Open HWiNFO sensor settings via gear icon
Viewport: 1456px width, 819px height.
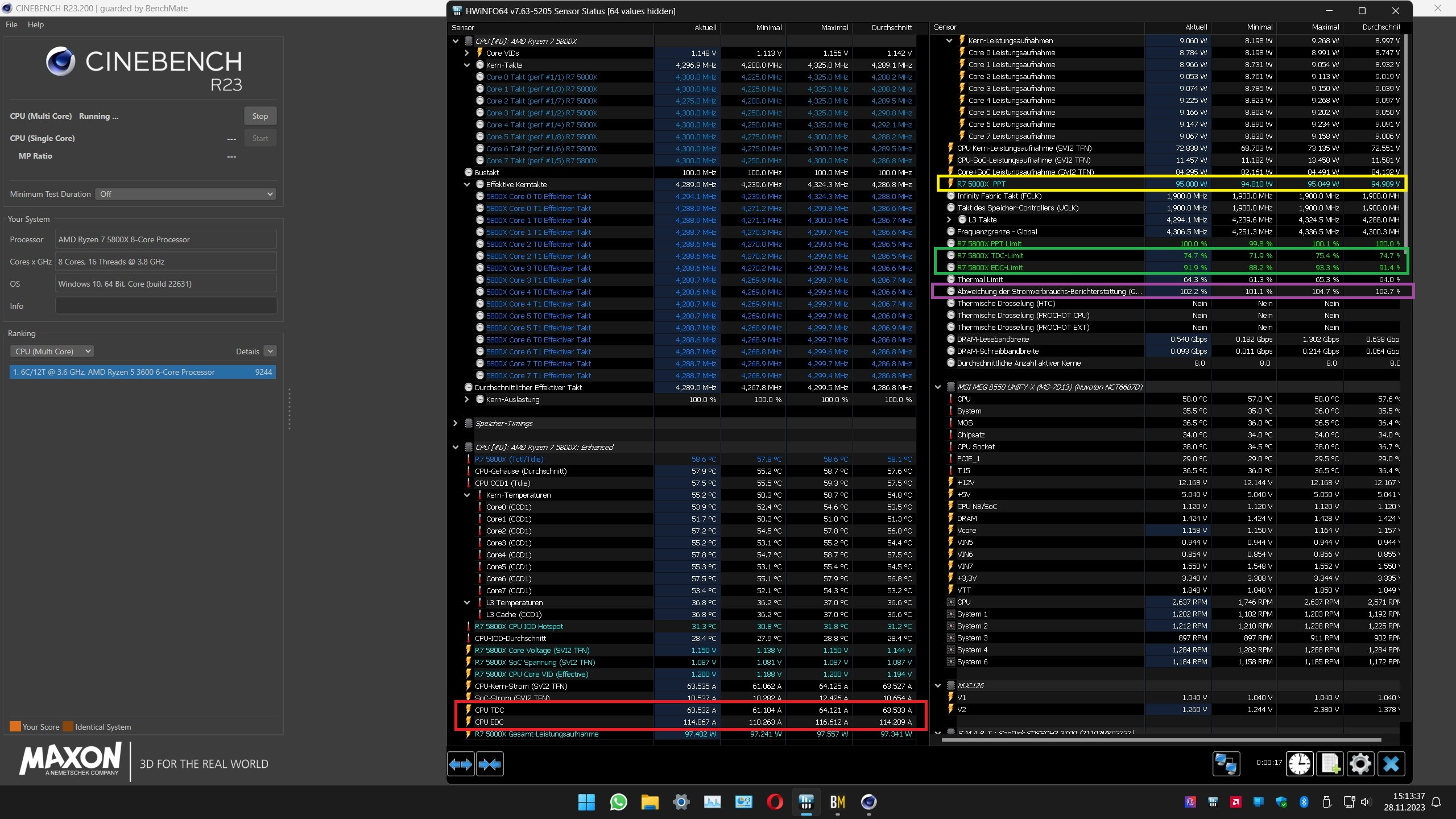pyautogui.click(x=1360, y=764)
